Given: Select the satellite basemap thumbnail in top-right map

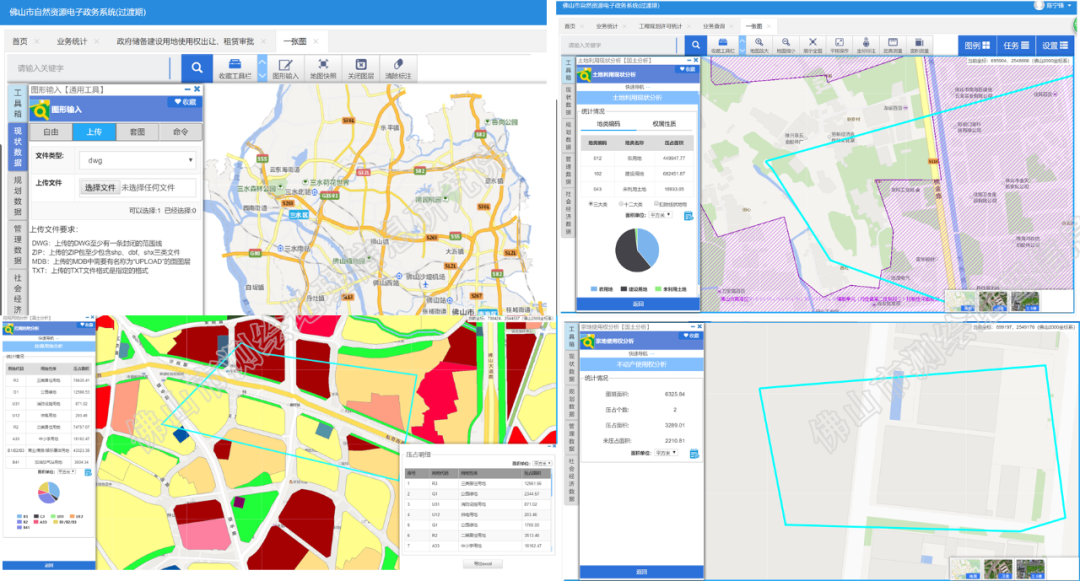Looking at the screenshot, I should pyautogui.click(x=993, y=302).
